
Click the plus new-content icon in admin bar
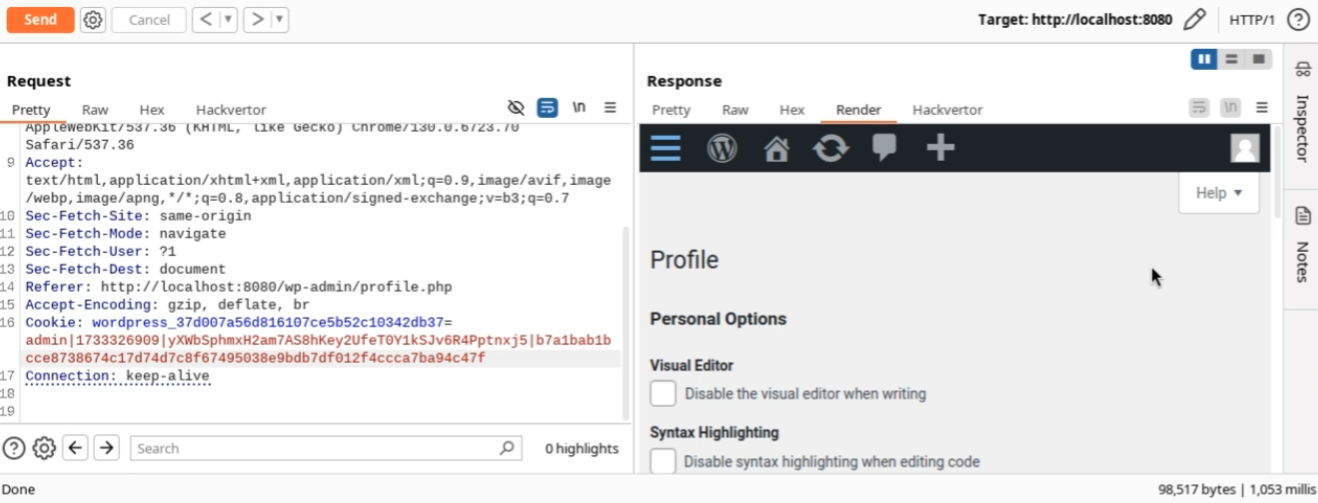point(940,148)
